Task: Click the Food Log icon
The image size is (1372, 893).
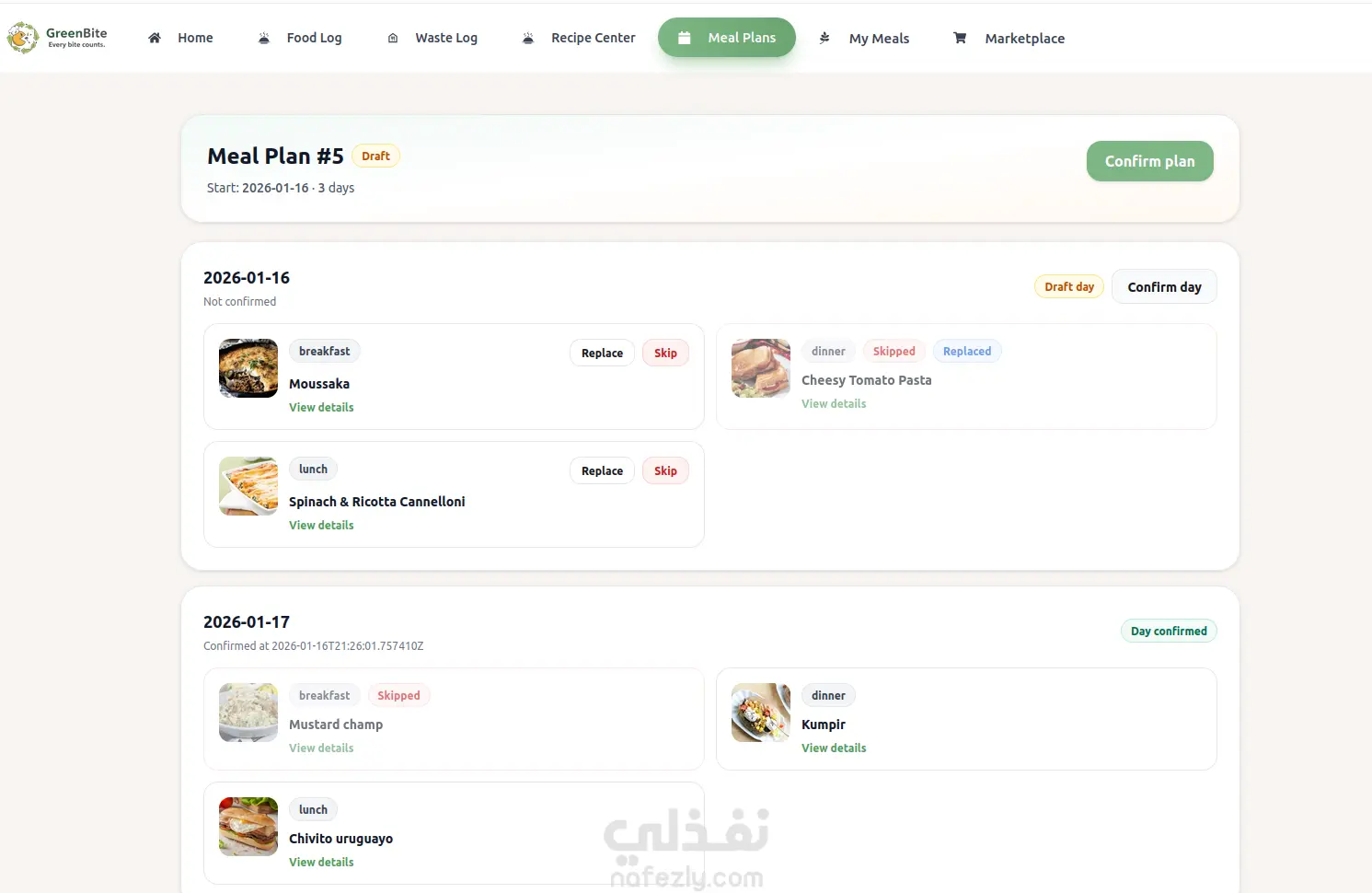Action: (x=264, y=38)
